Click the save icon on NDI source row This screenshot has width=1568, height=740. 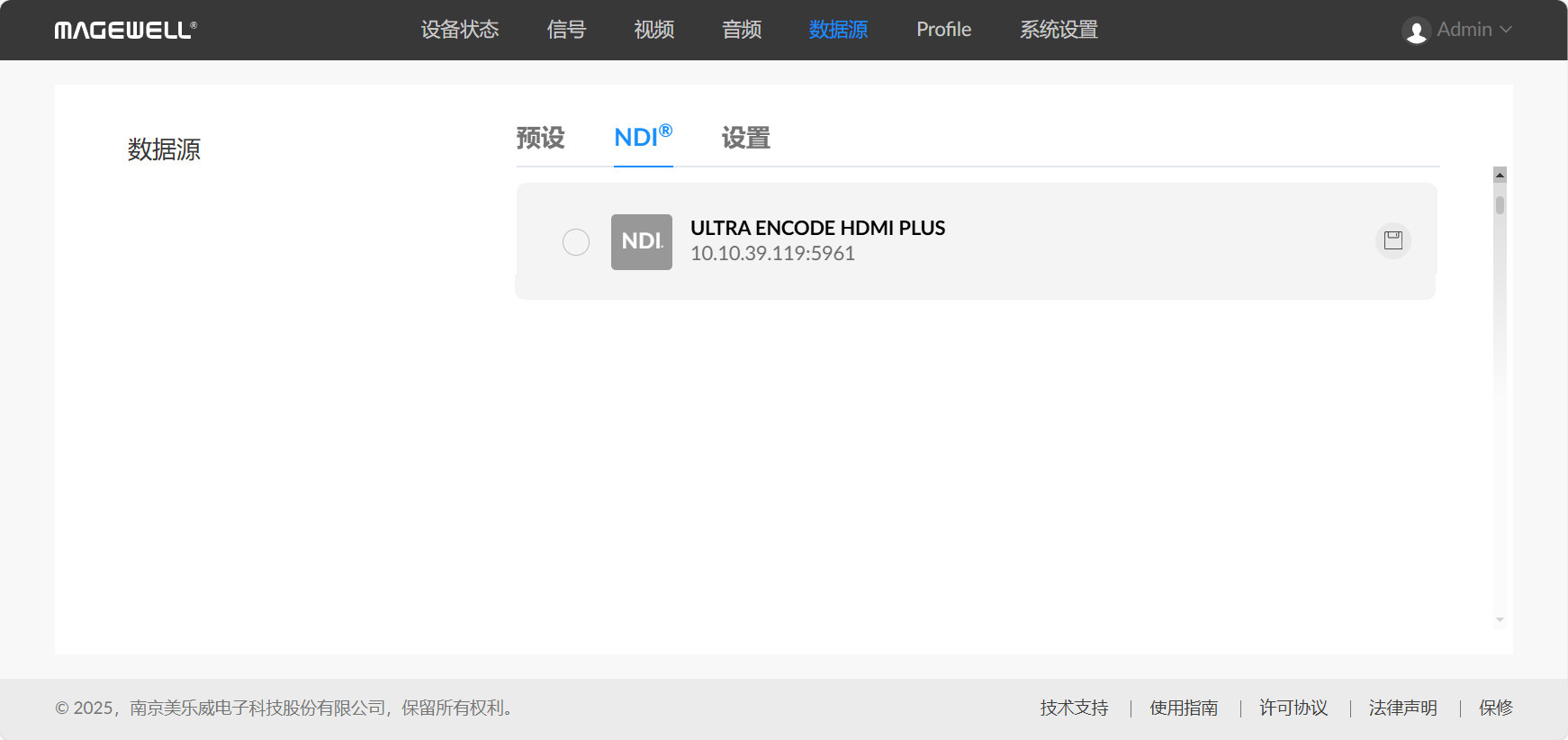[x=1392, y=240]
